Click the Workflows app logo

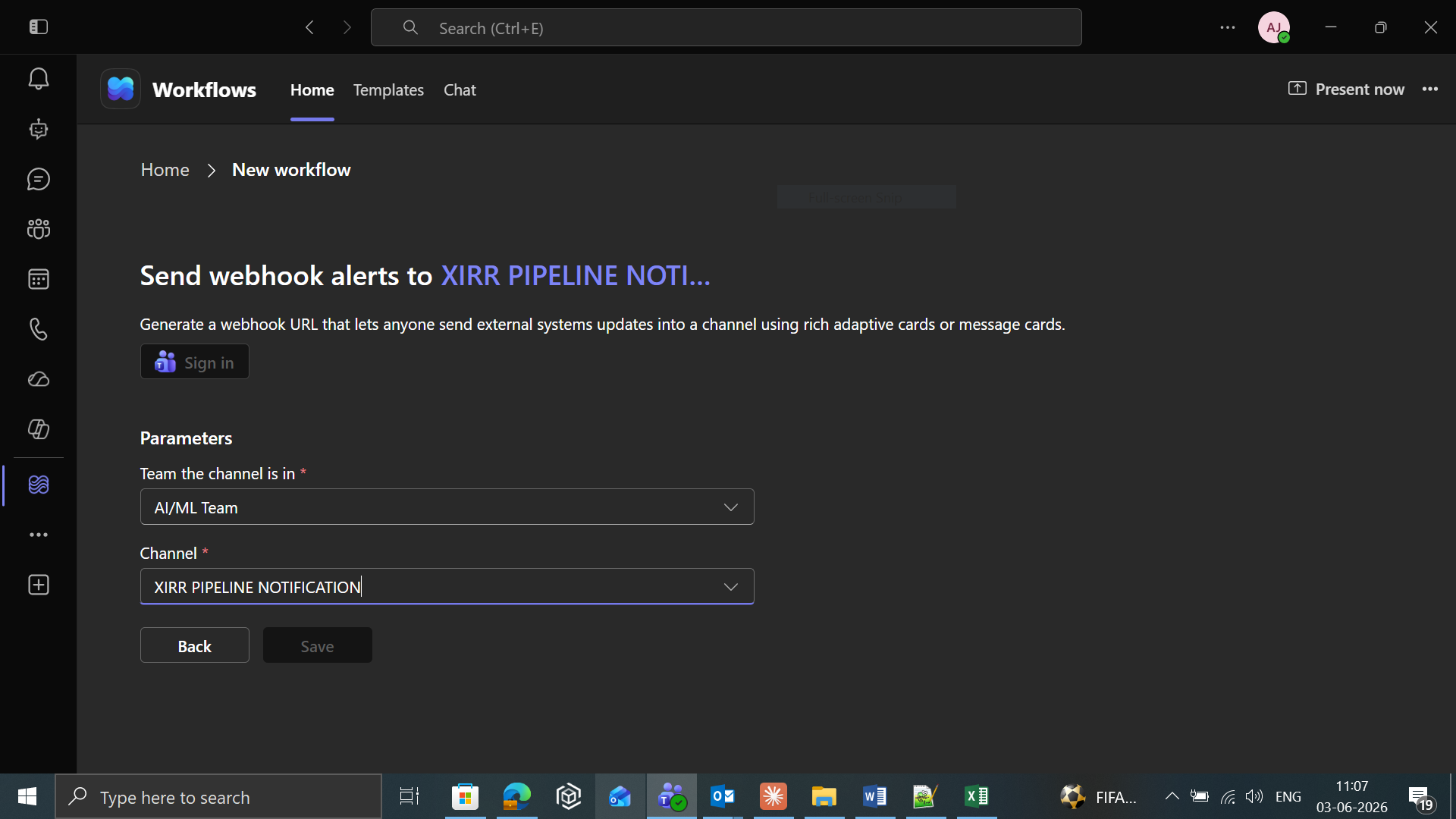121,89
